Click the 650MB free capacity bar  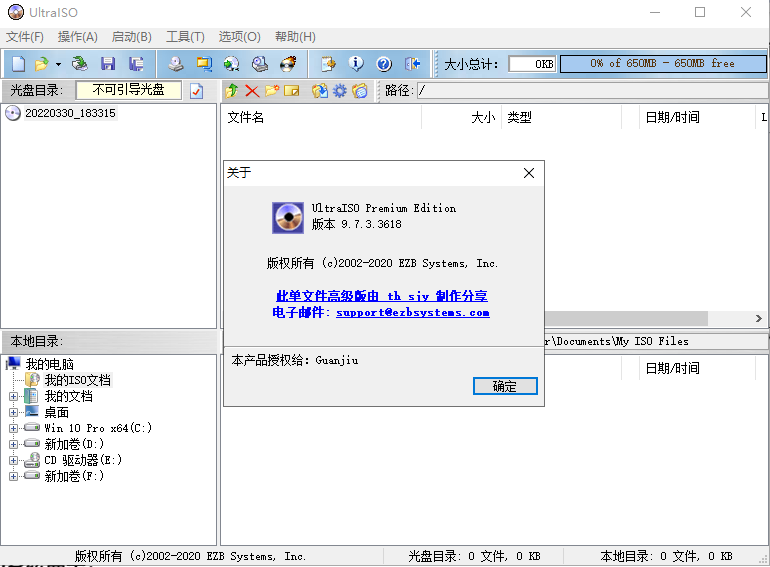pyautogui.click(x=663, y=64)
